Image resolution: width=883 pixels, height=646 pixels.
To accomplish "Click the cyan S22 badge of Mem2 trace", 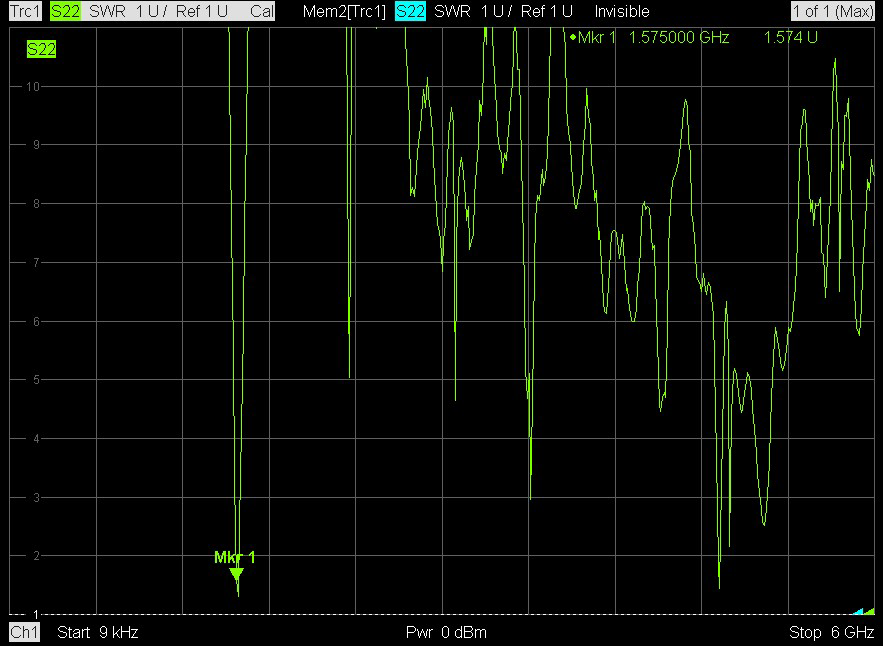I will (x=410, y=12).
